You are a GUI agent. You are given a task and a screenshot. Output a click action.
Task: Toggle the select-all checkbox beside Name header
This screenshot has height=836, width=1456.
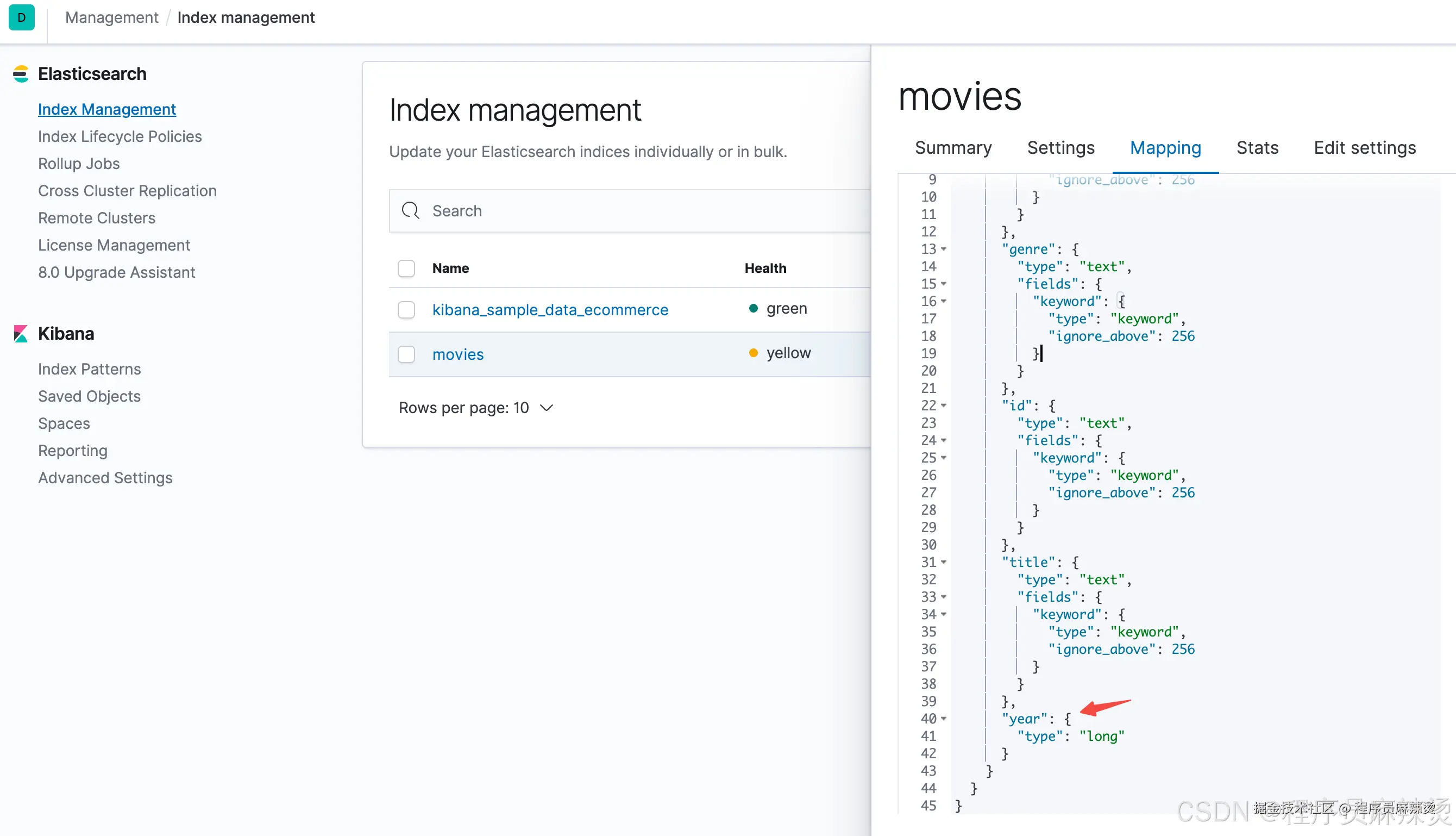[x=406, y=268]
